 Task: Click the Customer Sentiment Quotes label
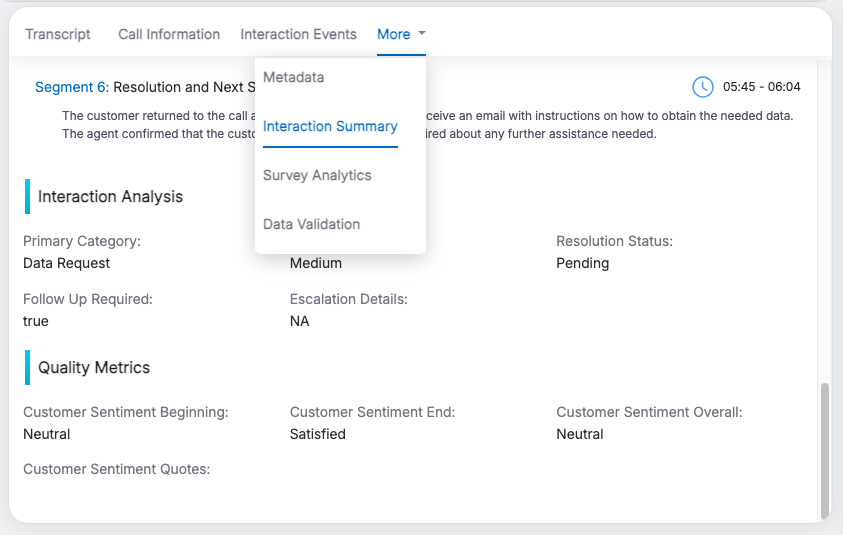tap(116, 469)
